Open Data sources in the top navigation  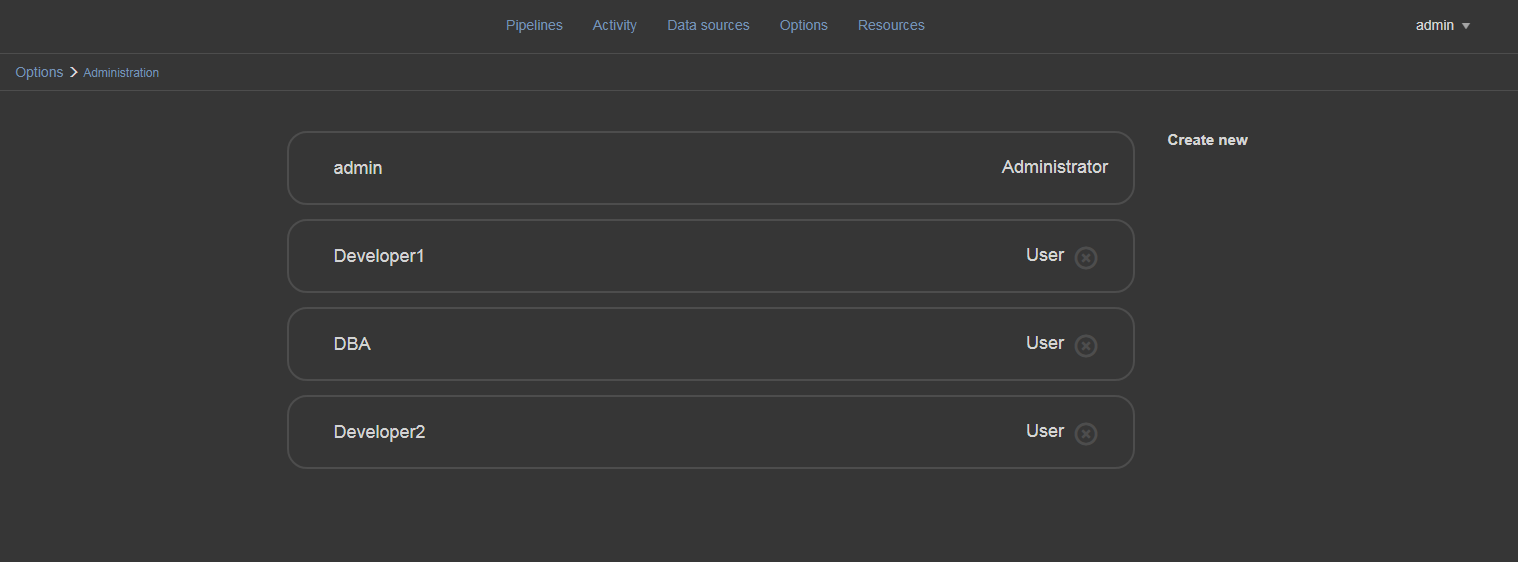(x=708, y=25)
